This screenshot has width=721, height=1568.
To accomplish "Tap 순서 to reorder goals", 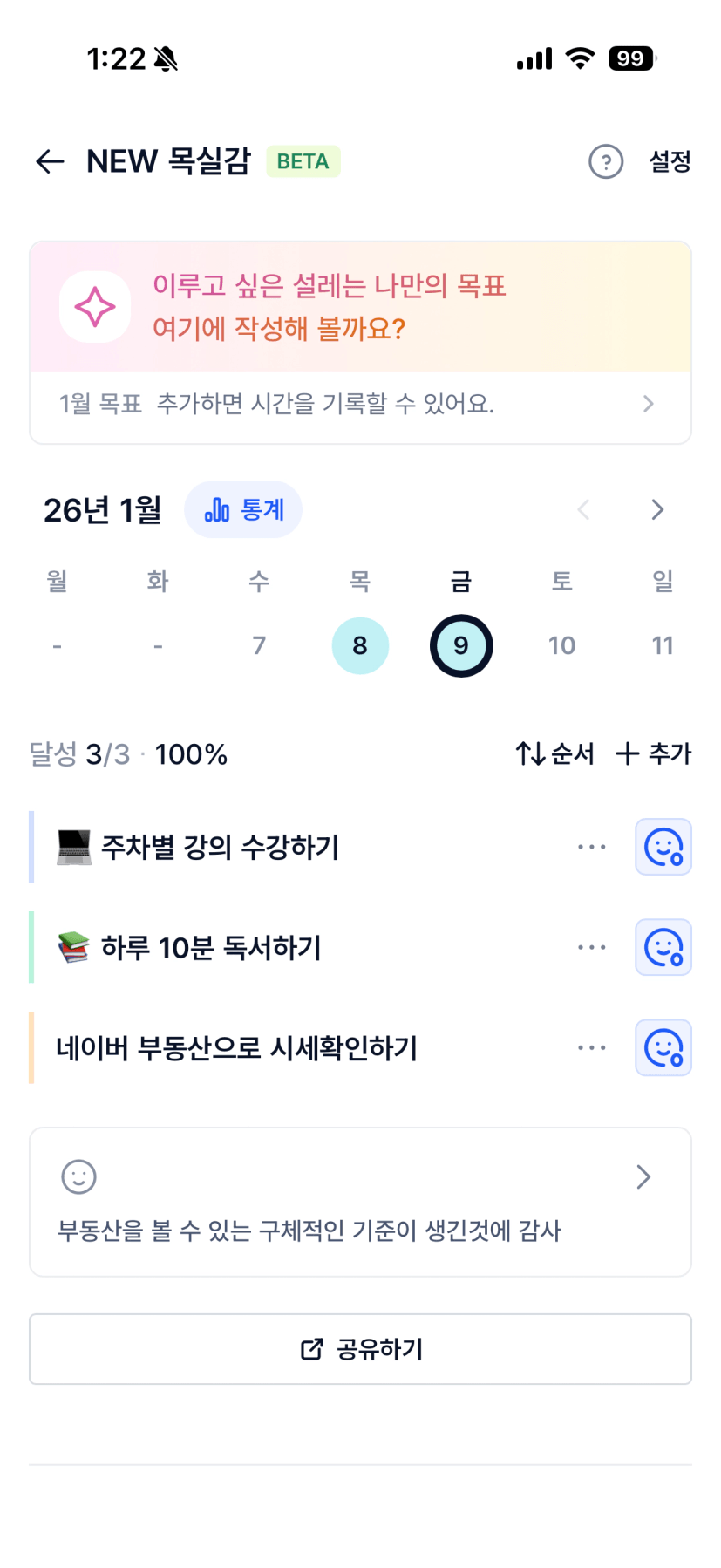I will (x=554, y=753).
